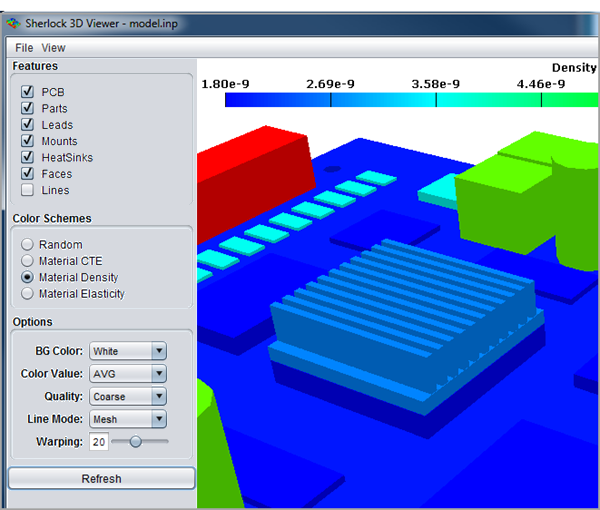Click the 4.46e-9 density legend label
Viewport: 600px width, 510px height.
coord(541,84)
